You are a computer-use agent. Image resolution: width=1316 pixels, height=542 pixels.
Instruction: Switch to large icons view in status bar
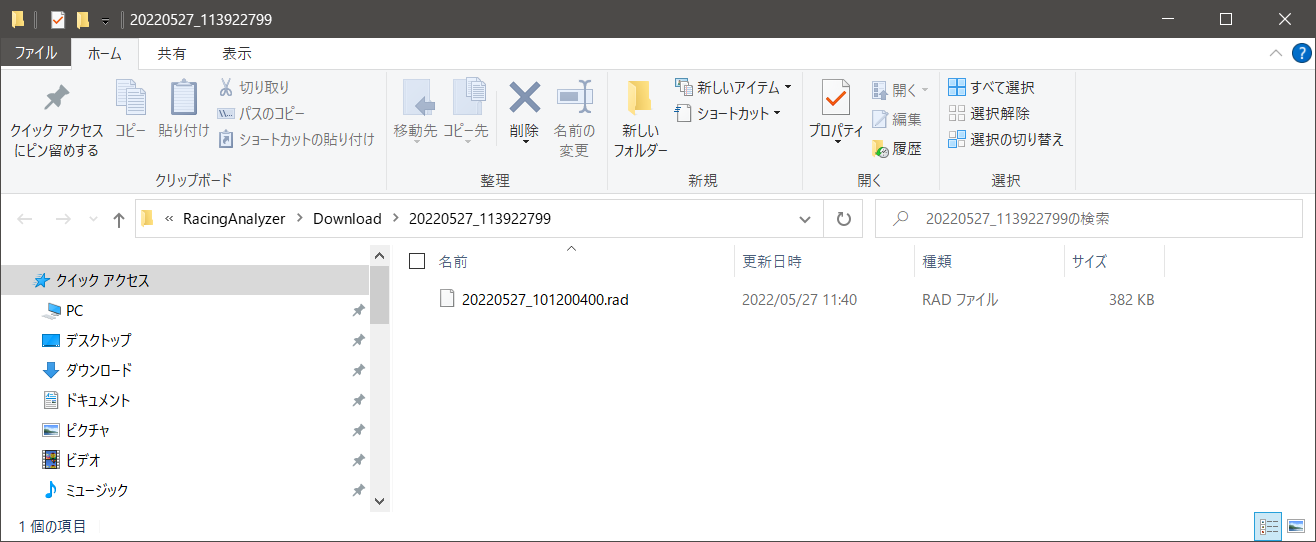1296,526
